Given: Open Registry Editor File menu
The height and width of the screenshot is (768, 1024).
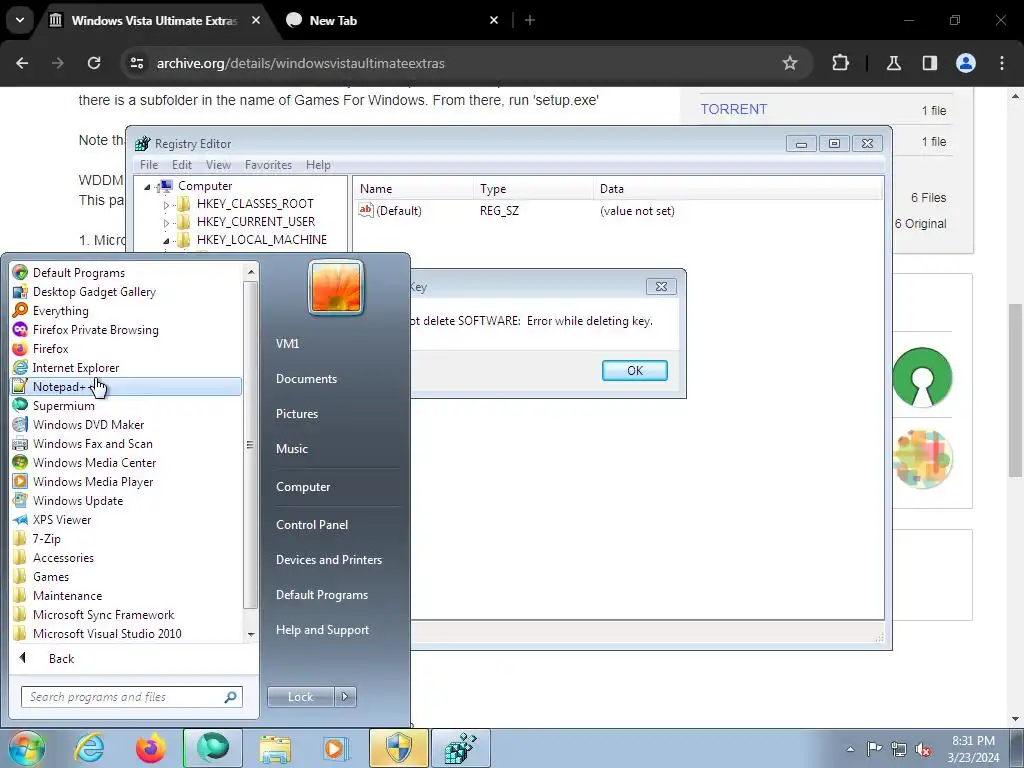Looking at the screenshot, I should point(149,165).
